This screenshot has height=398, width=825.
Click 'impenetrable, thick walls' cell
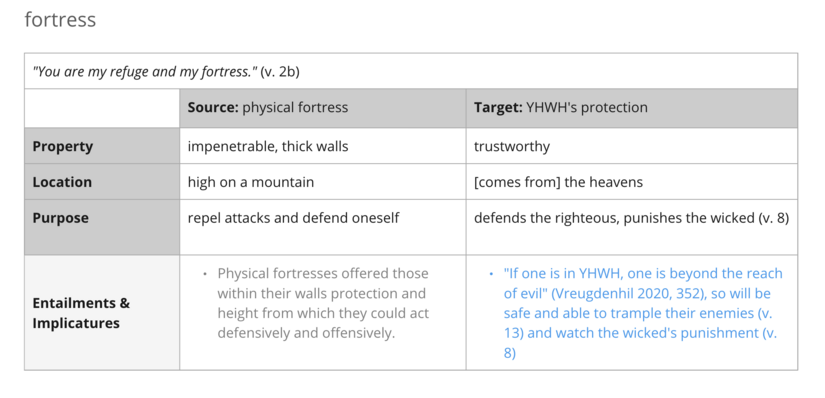[x=323, y=146]
